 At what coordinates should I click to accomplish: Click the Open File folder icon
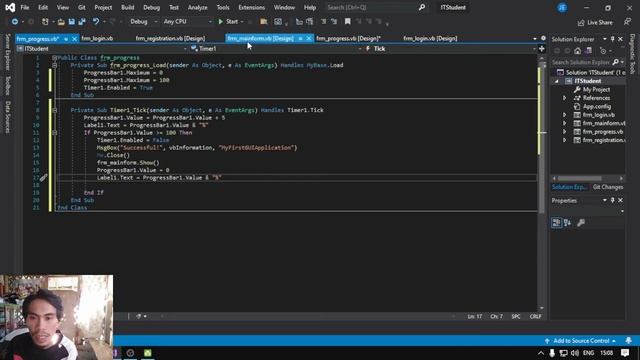pyautogui.click(x=61, y=22)
